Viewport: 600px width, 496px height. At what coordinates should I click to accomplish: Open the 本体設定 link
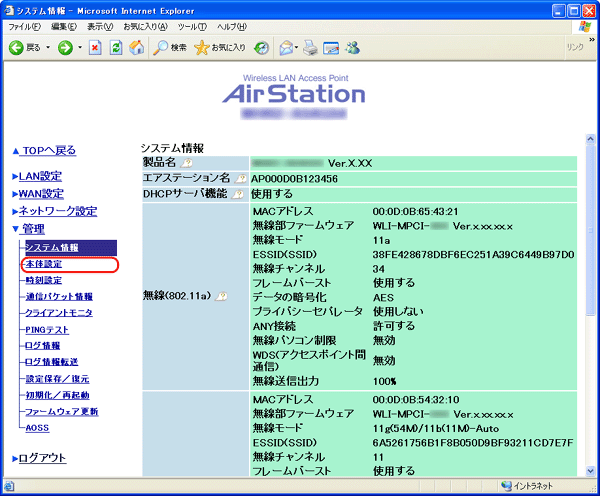pyautogui.click(x=44, y=264)
